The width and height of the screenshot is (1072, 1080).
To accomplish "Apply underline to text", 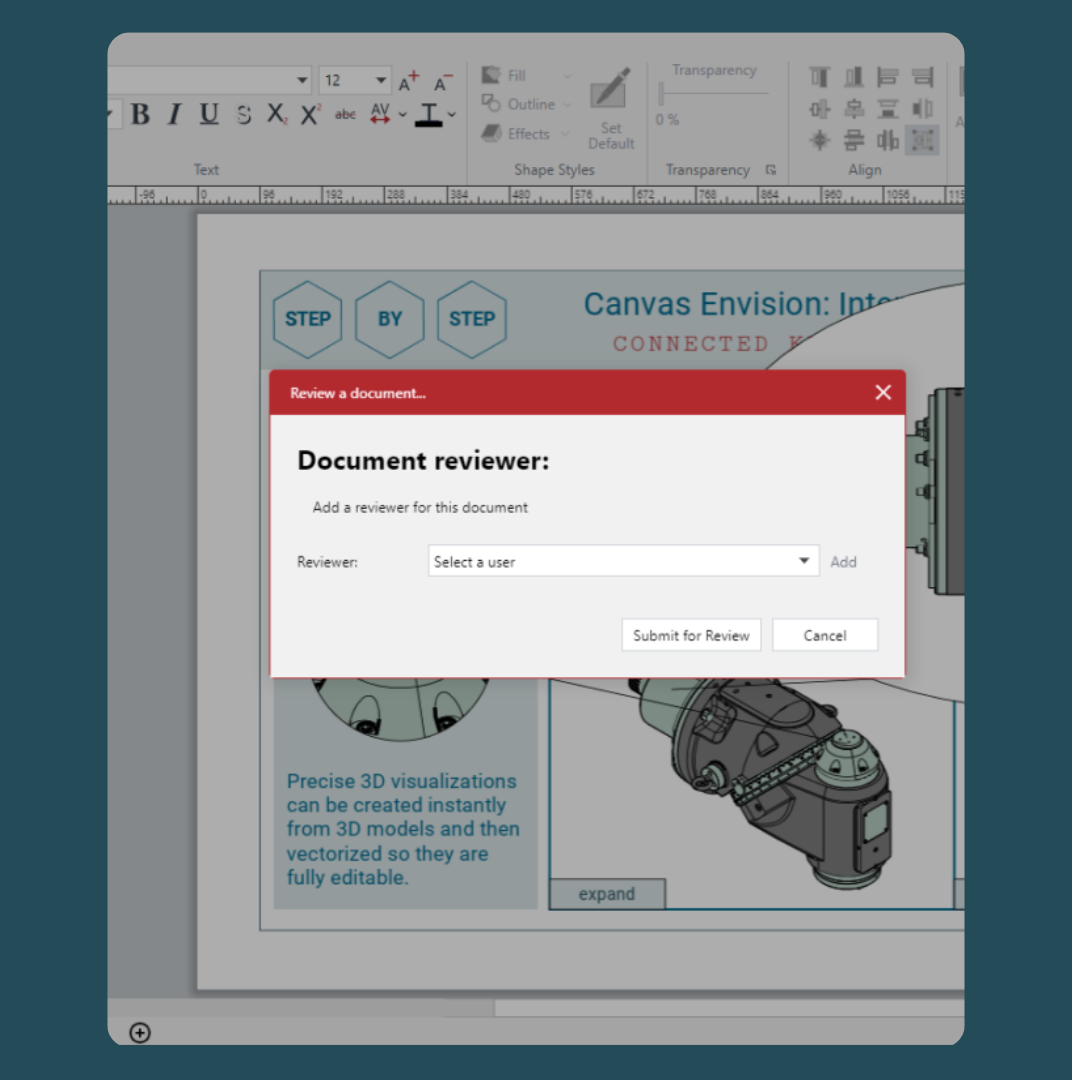I will coord(208,115).
